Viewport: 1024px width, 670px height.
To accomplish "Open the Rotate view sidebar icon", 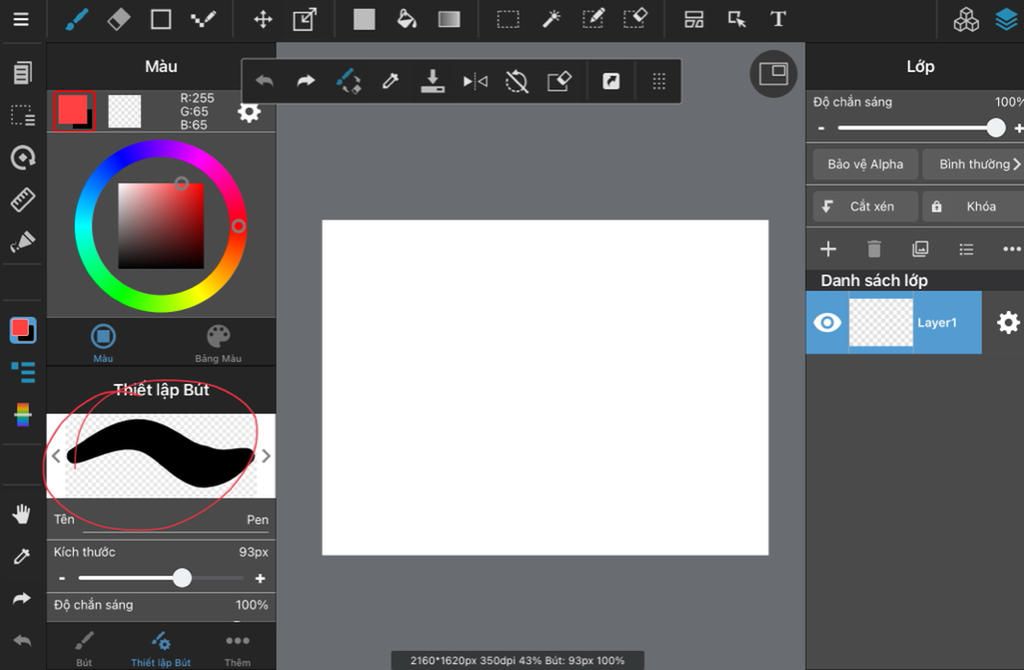I will pyautogui.click(x=22, y=157).
